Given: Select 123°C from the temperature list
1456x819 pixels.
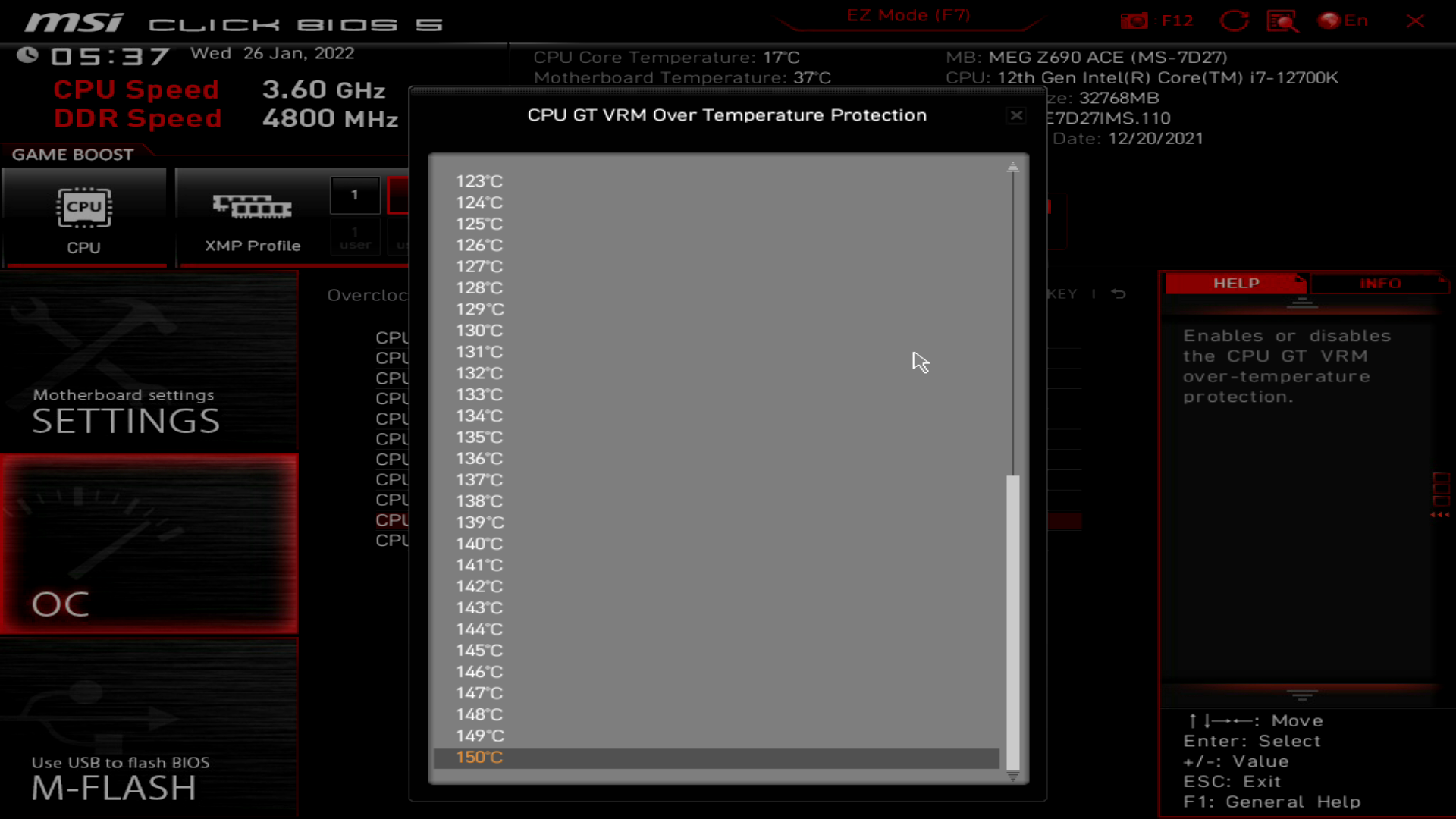Looking at the screenshot, I should (x=479, y=181).
